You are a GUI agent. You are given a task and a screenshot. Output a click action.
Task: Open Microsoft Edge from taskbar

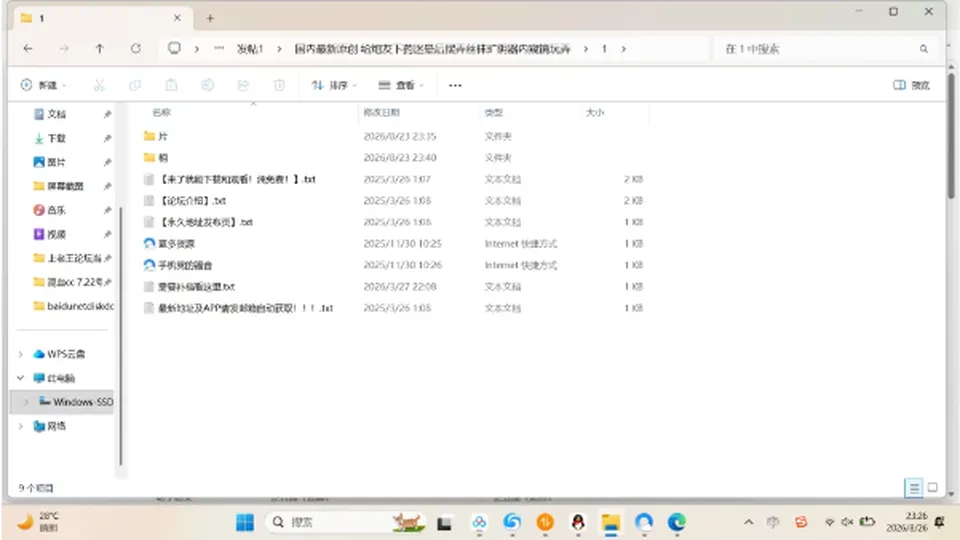click(677, 522)
